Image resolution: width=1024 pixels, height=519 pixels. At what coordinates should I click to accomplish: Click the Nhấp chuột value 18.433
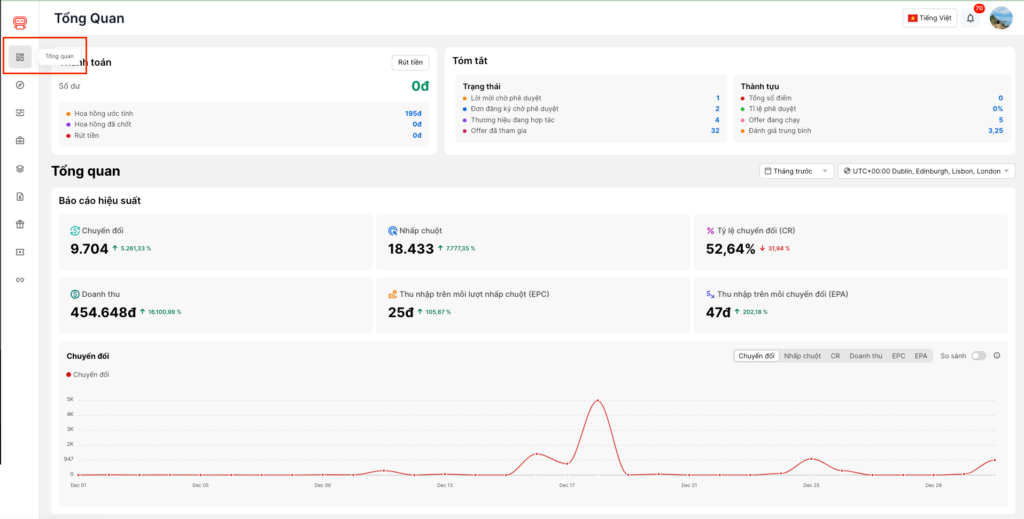(411, 249)
